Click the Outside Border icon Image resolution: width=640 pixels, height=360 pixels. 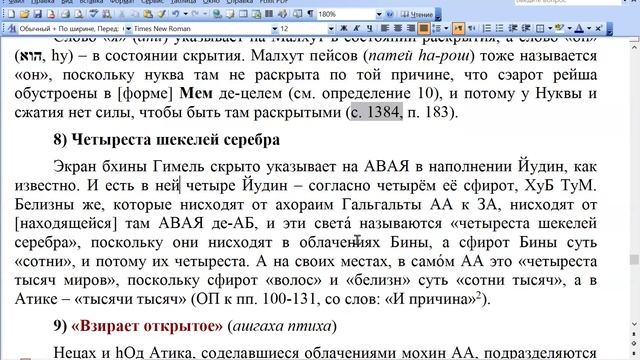pyautogui.click(x=540, y=29)
